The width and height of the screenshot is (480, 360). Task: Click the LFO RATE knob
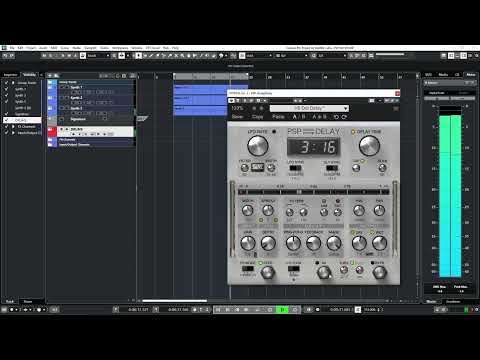point(258,146)
